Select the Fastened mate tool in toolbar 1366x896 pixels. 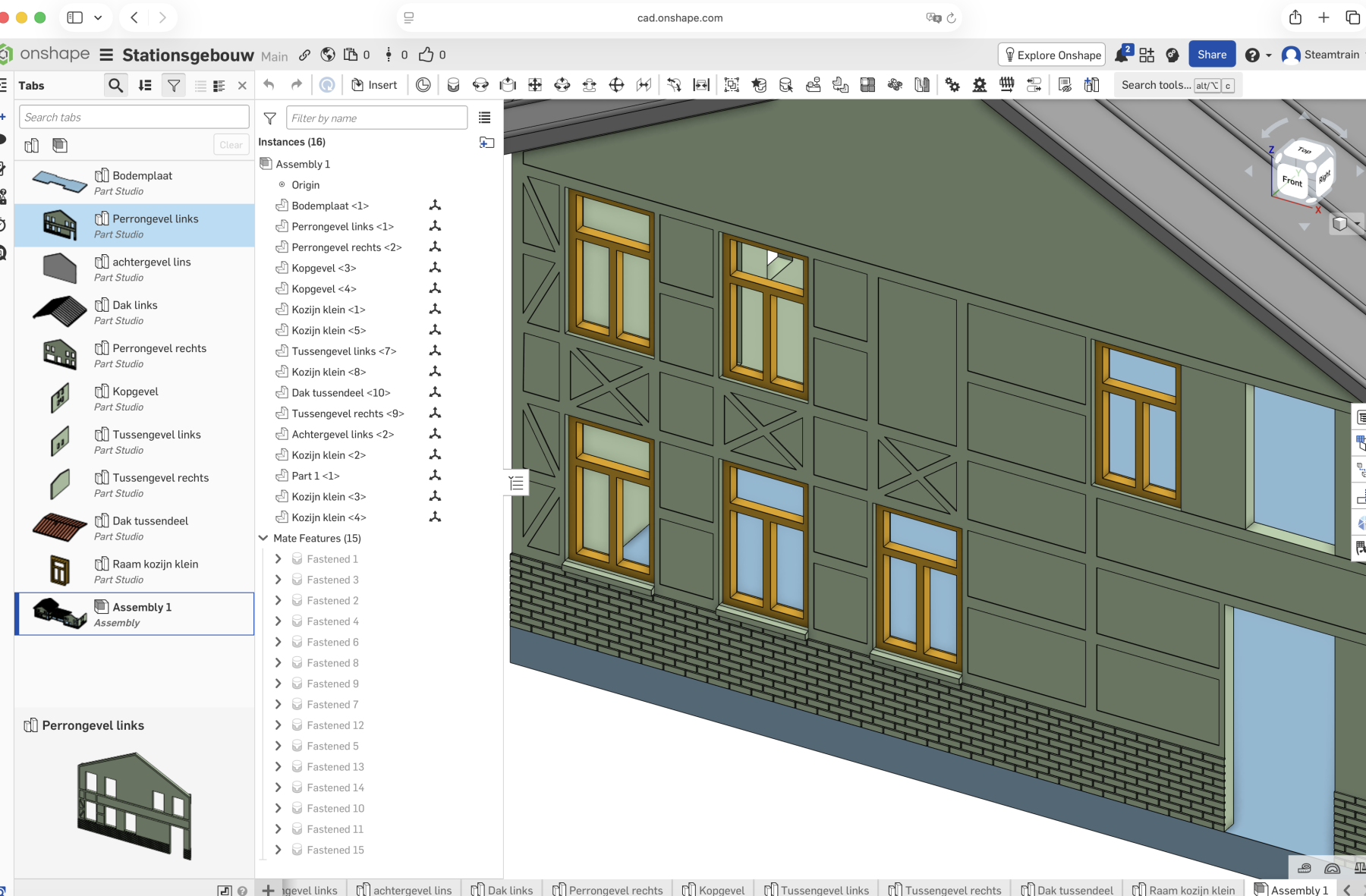tap(453, 85)
